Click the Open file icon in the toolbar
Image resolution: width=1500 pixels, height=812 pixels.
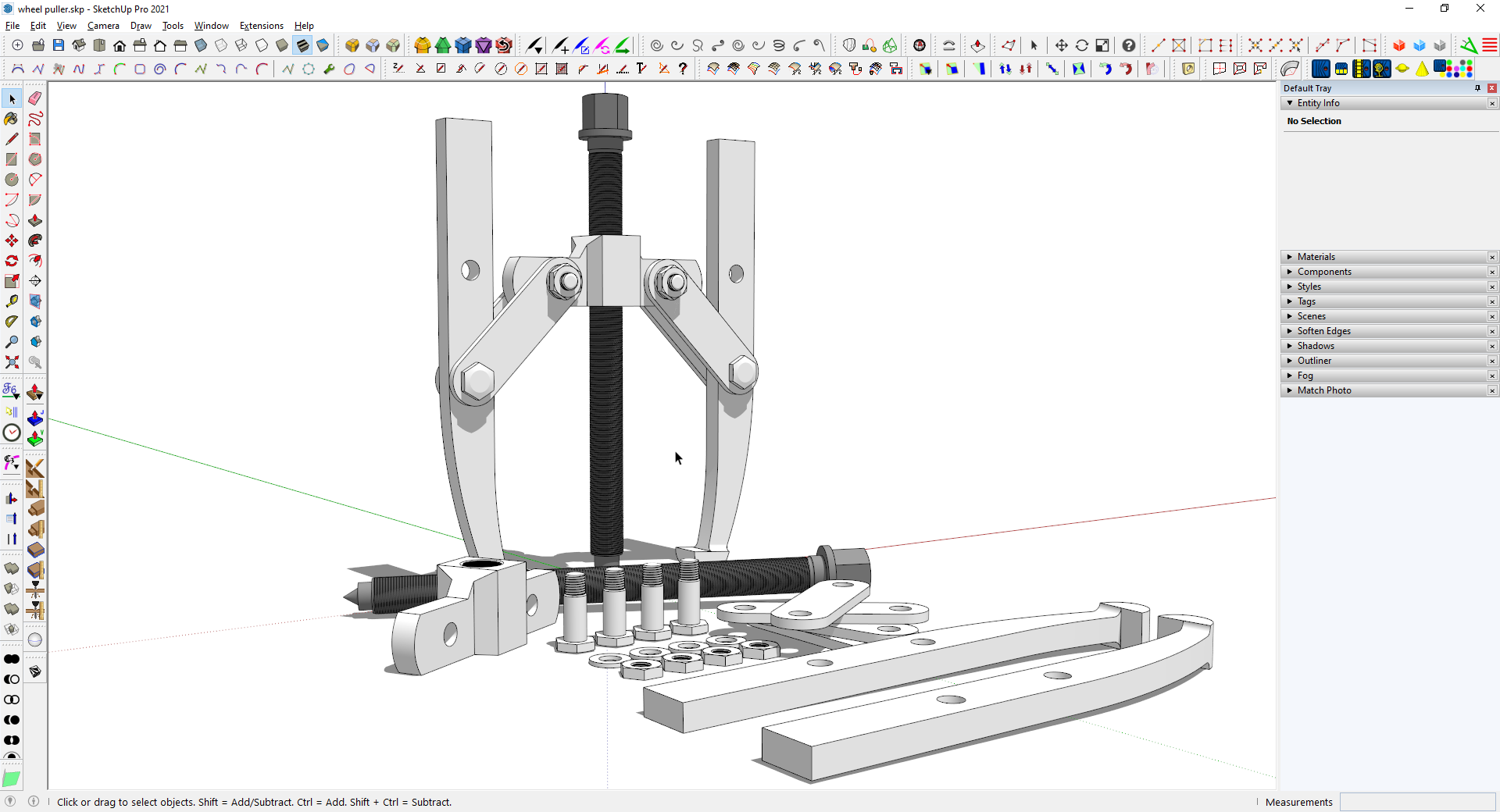[38, 45]
